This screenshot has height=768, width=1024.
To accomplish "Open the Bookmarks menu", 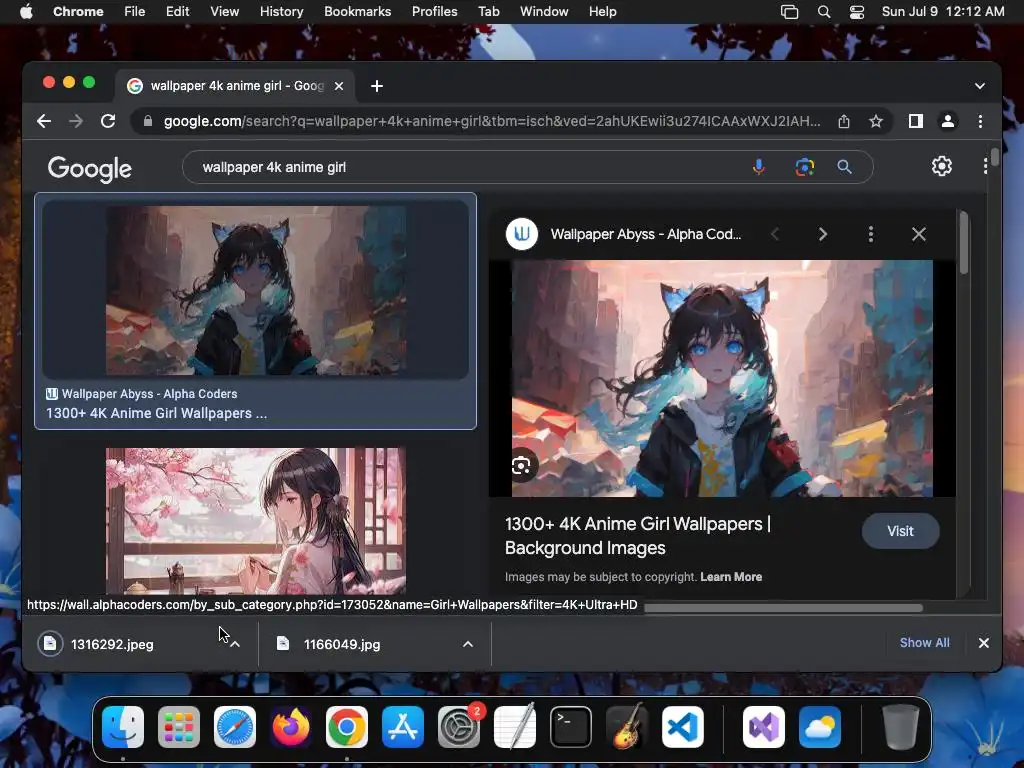I will point(357,12).
